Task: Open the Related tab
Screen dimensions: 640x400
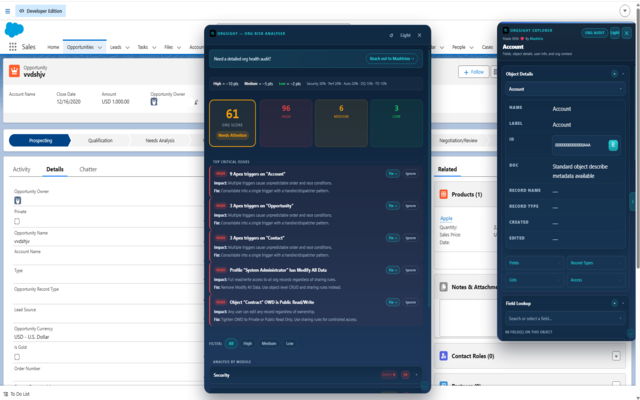Action: (x=447, y=169)
